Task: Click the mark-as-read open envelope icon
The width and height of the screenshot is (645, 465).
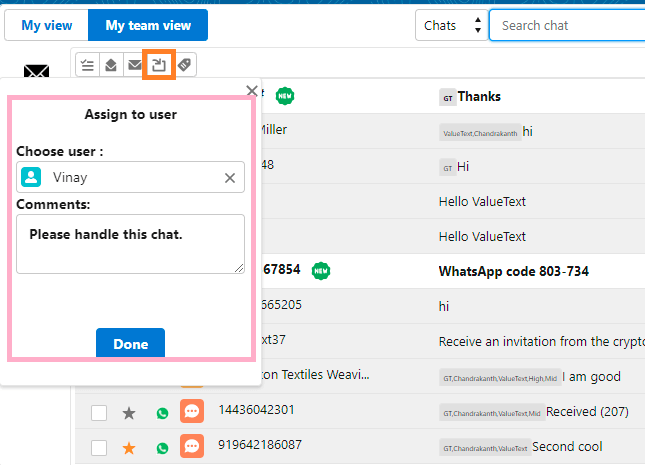Action: [111, 65]
